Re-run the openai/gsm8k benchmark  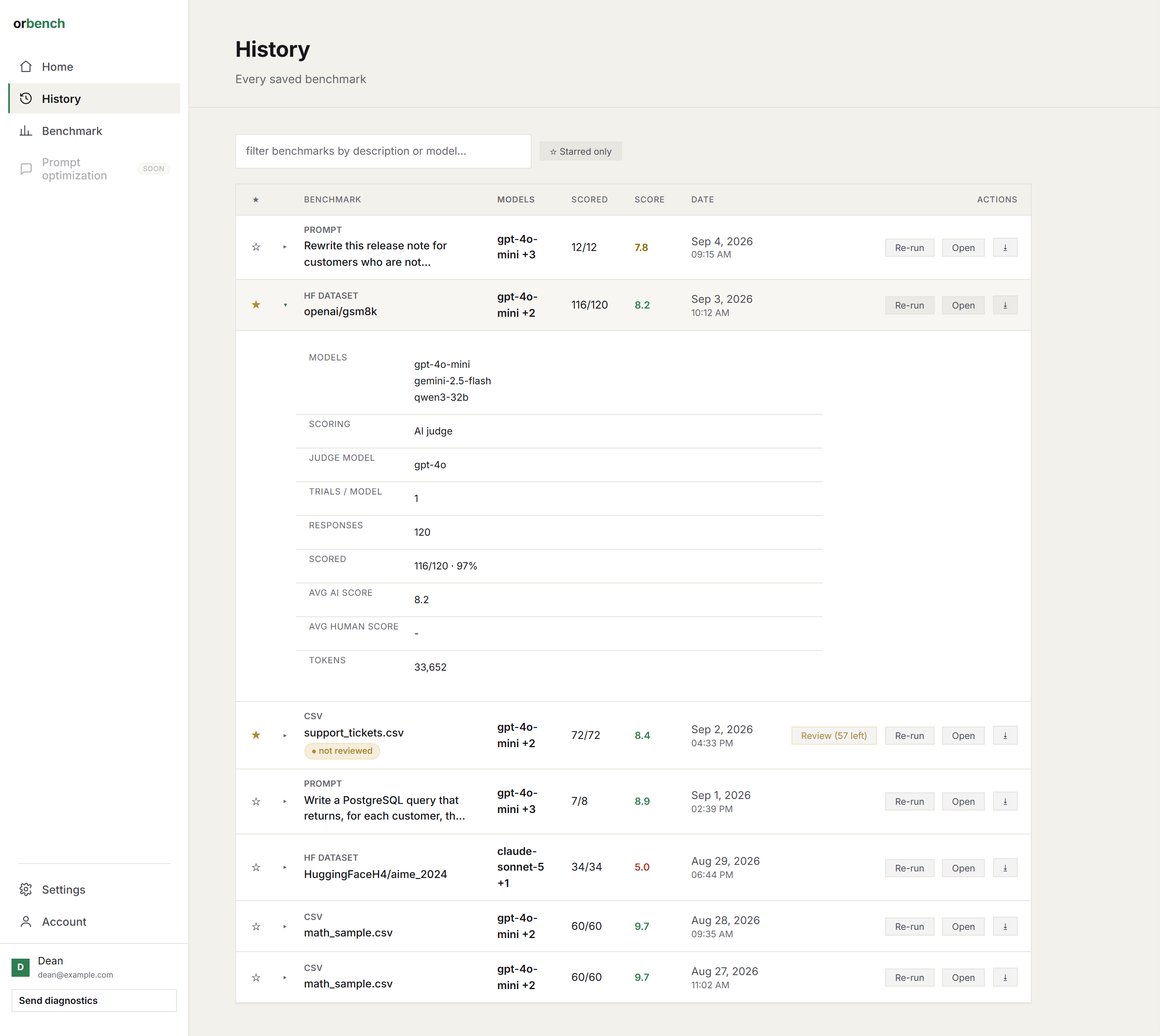(909, 305)
